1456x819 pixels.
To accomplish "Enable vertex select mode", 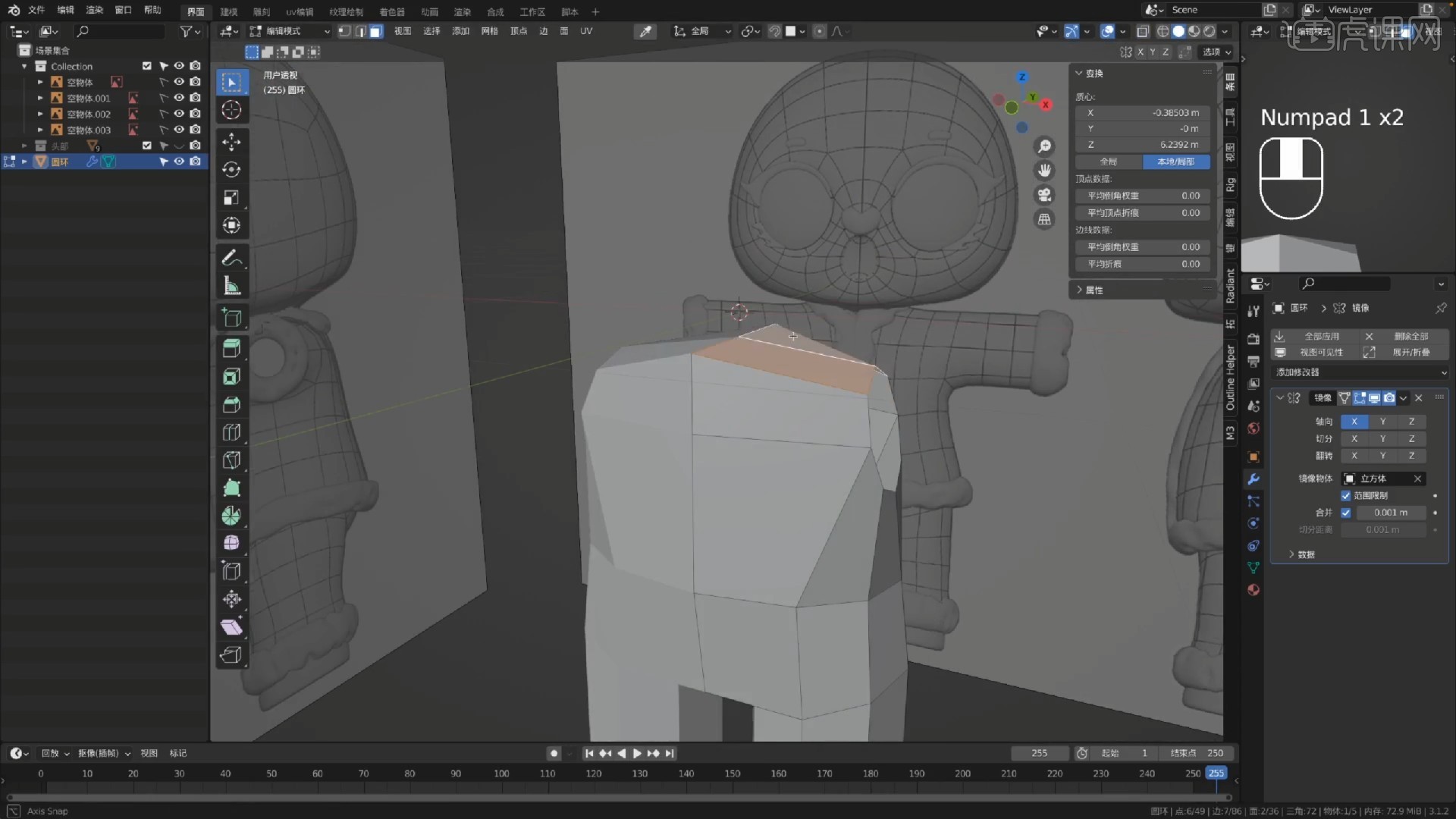I will [344, 31].
